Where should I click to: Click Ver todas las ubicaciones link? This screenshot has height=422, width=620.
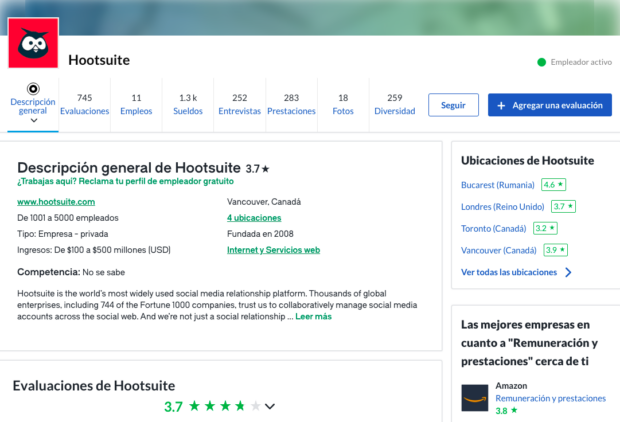pyautogui.click(x=509, y=272)
